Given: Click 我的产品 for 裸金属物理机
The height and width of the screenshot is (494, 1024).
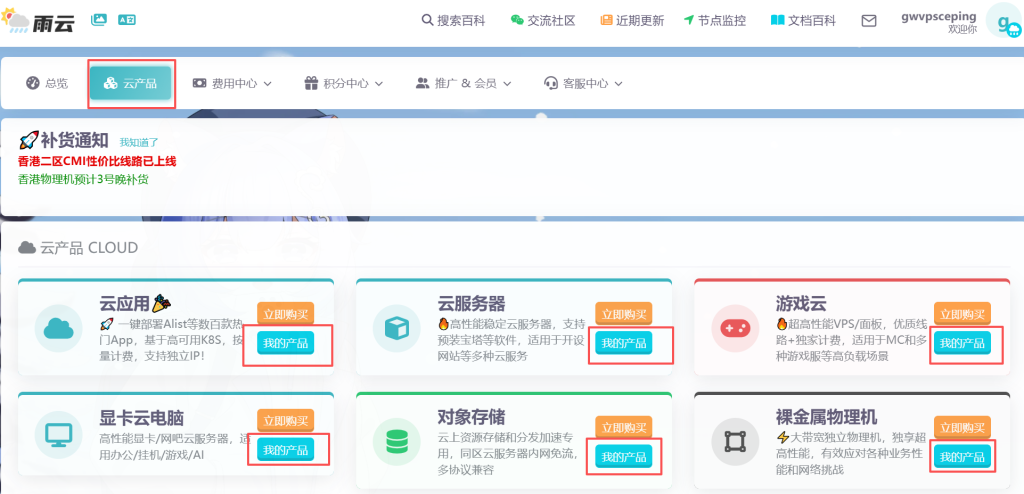Looking at the screenshot, I should [x=962, y=456].
